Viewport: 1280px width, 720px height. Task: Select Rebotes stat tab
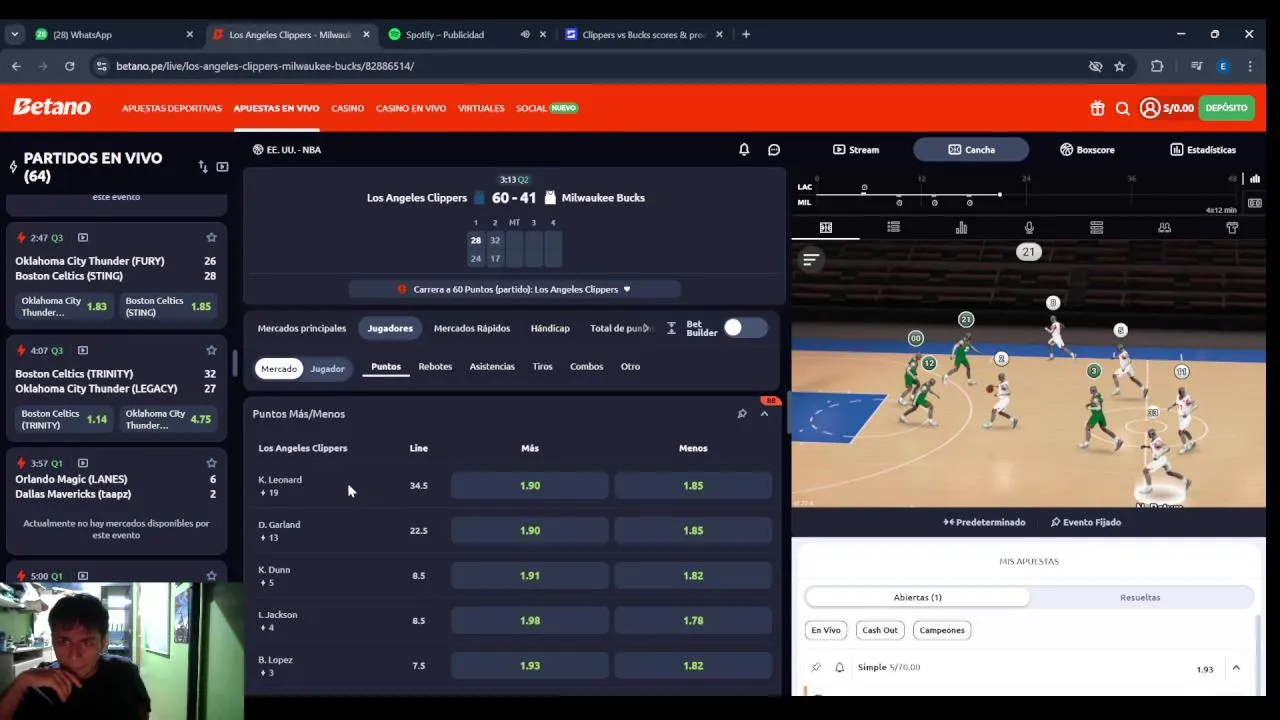(435, 367)
